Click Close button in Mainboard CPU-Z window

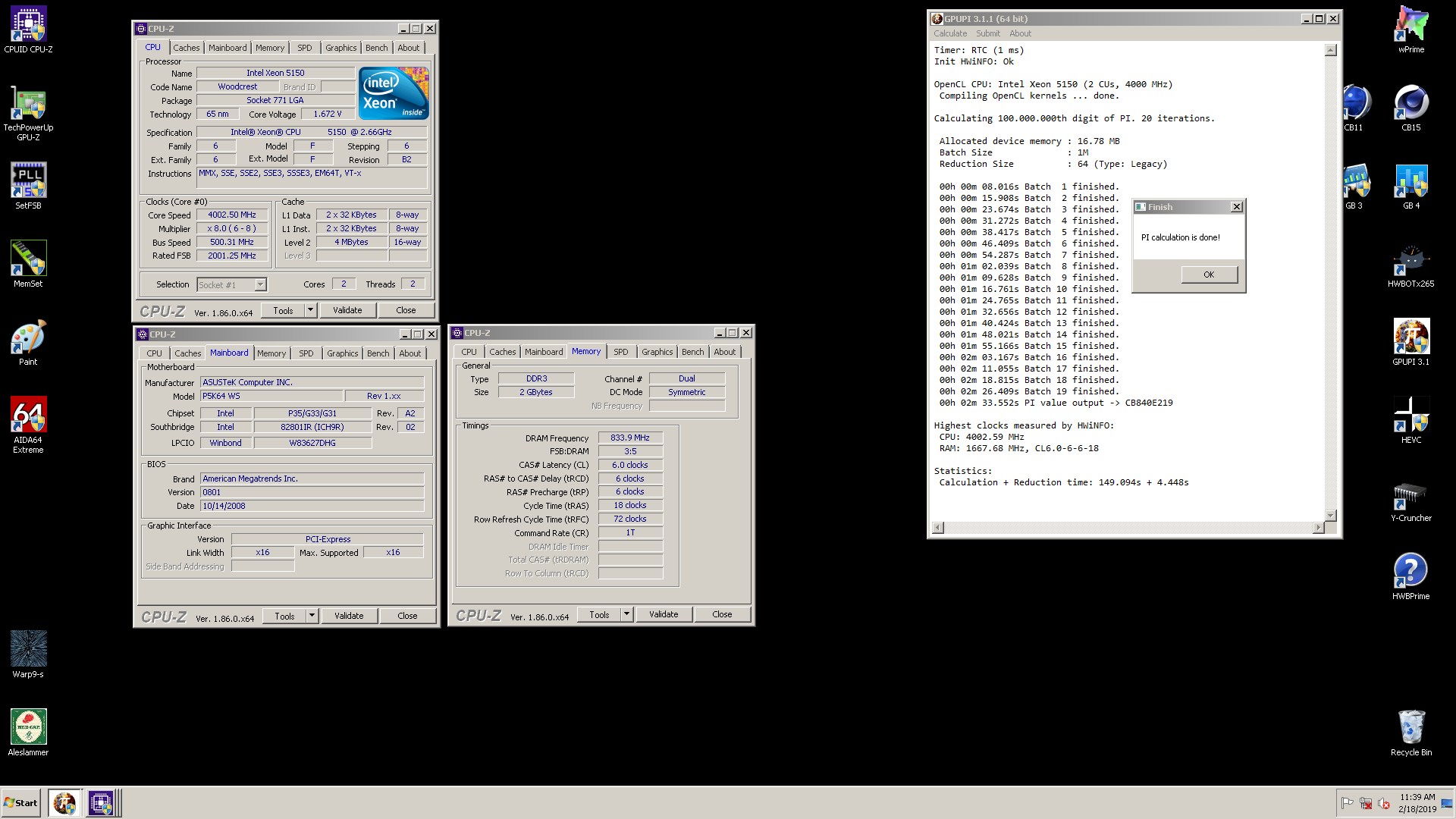tap(407, 616)
